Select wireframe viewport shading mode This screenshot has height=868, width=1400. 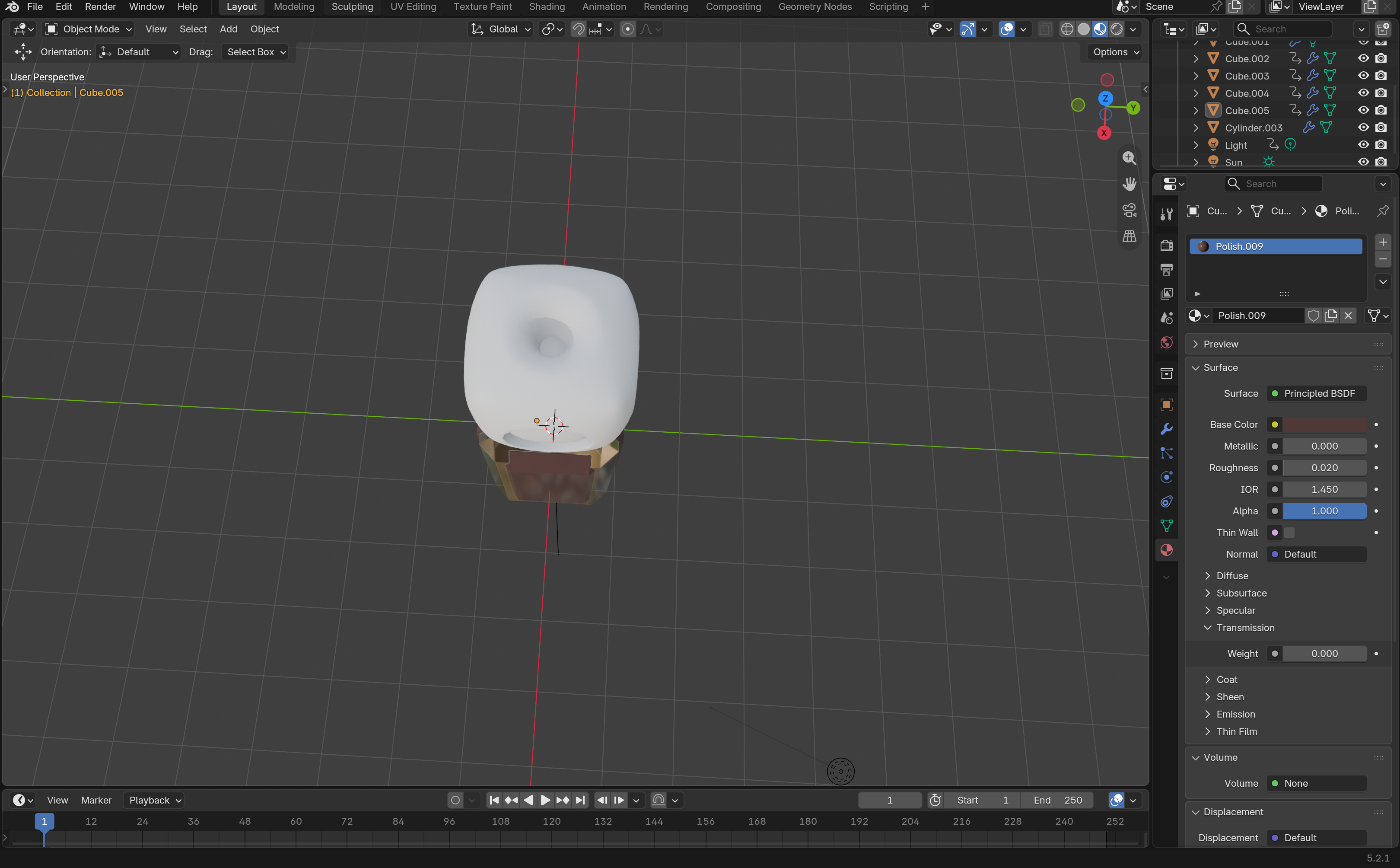coord(1067,29)
